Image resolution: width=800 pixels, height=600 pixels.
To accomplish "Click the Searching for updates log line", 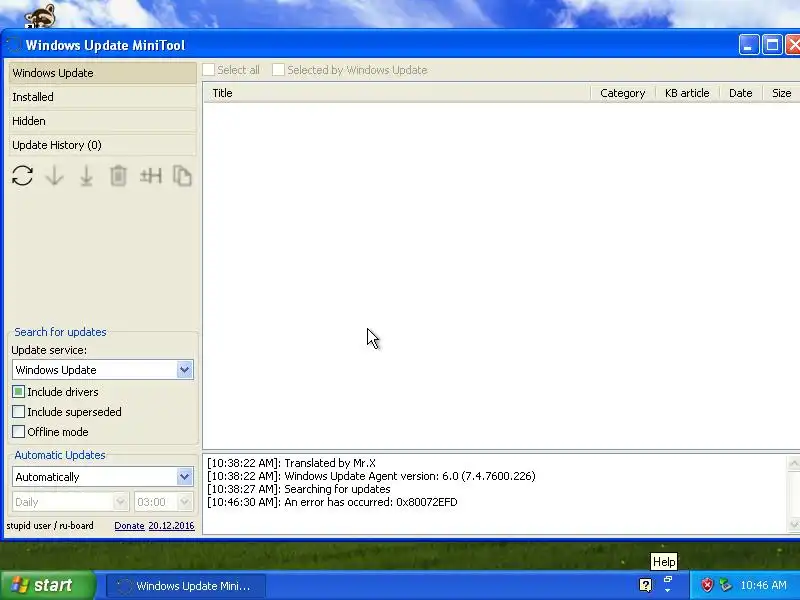I will click(298, 489).
